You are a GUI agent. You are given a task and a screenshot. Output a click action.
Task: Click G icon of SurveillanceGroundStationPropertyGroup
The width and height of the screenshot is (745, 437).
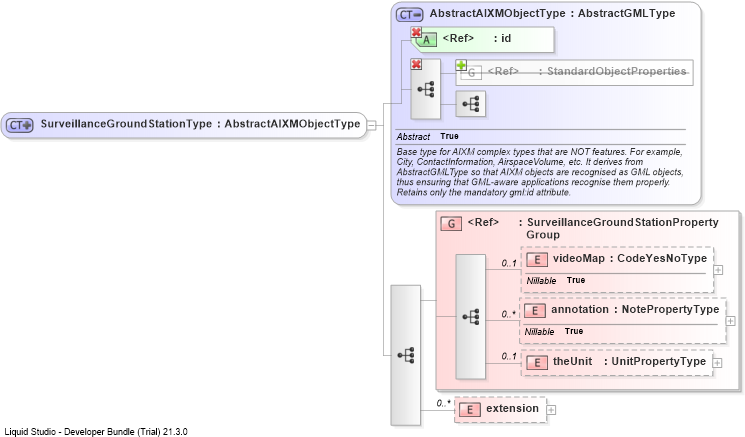(x=451, y=223)
